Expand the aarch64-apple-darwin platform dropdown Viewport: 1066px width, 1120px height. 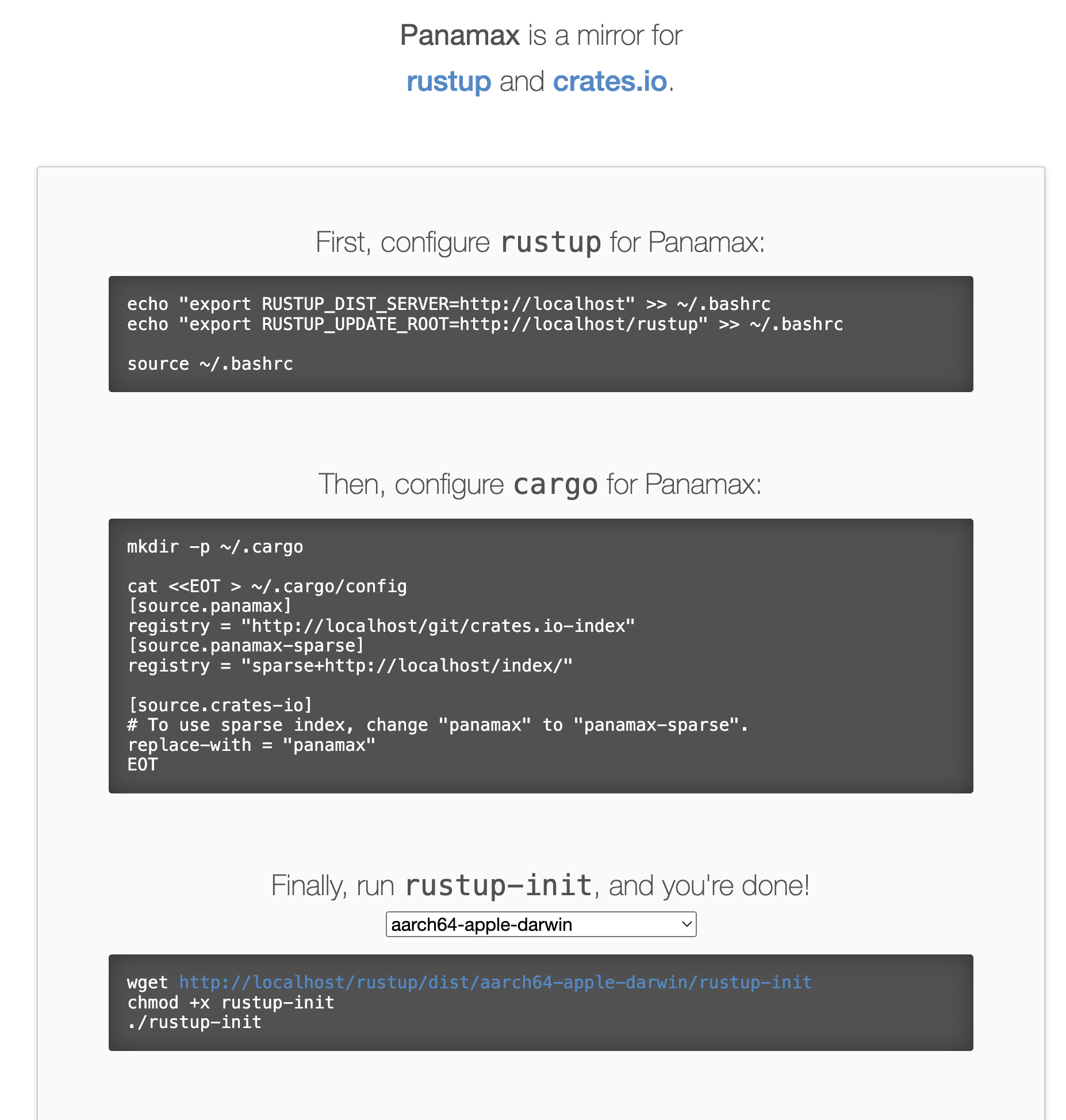point(540,924)
